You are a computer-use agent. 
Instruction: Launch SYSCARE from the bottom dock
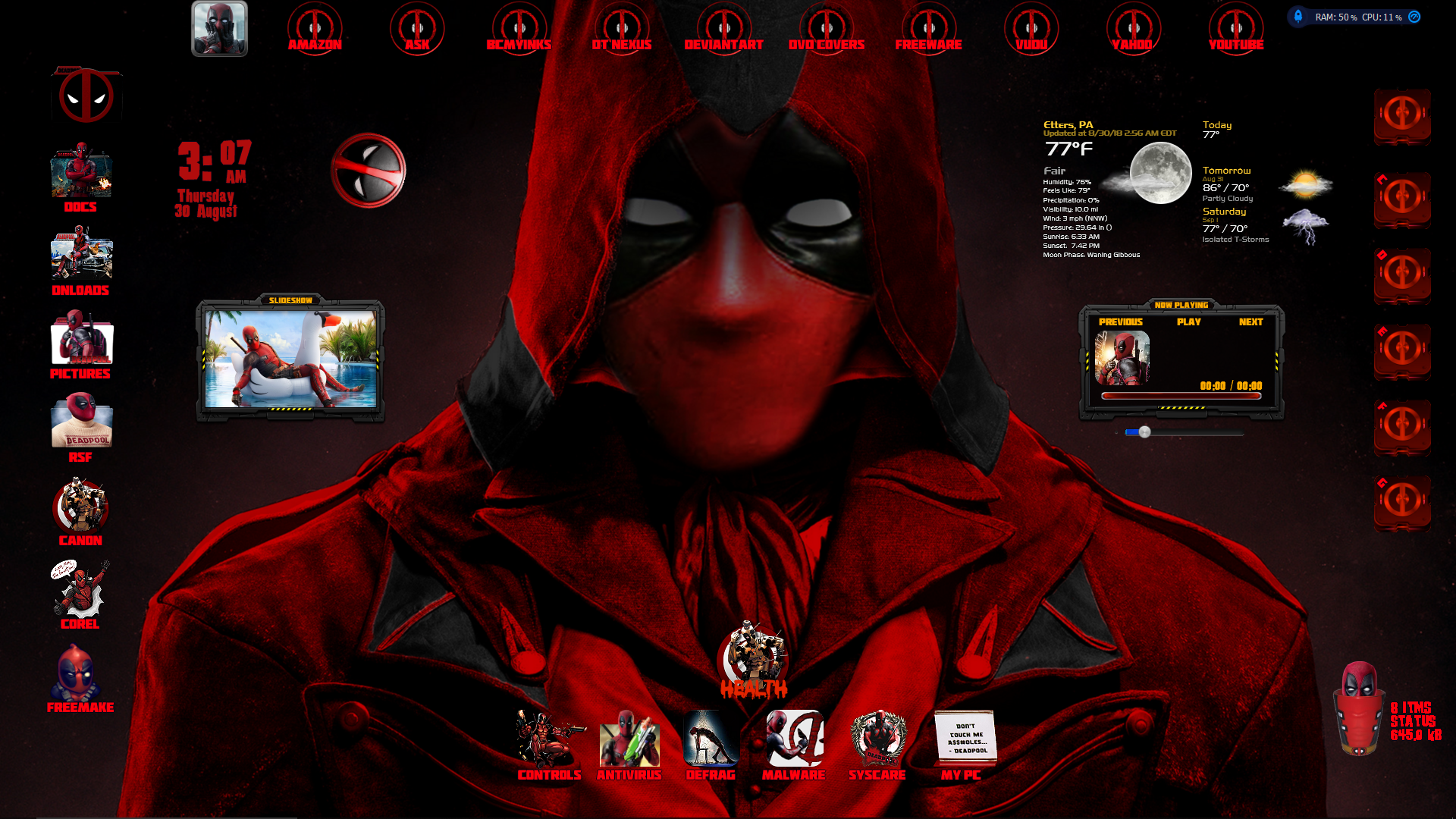point(877,745)
